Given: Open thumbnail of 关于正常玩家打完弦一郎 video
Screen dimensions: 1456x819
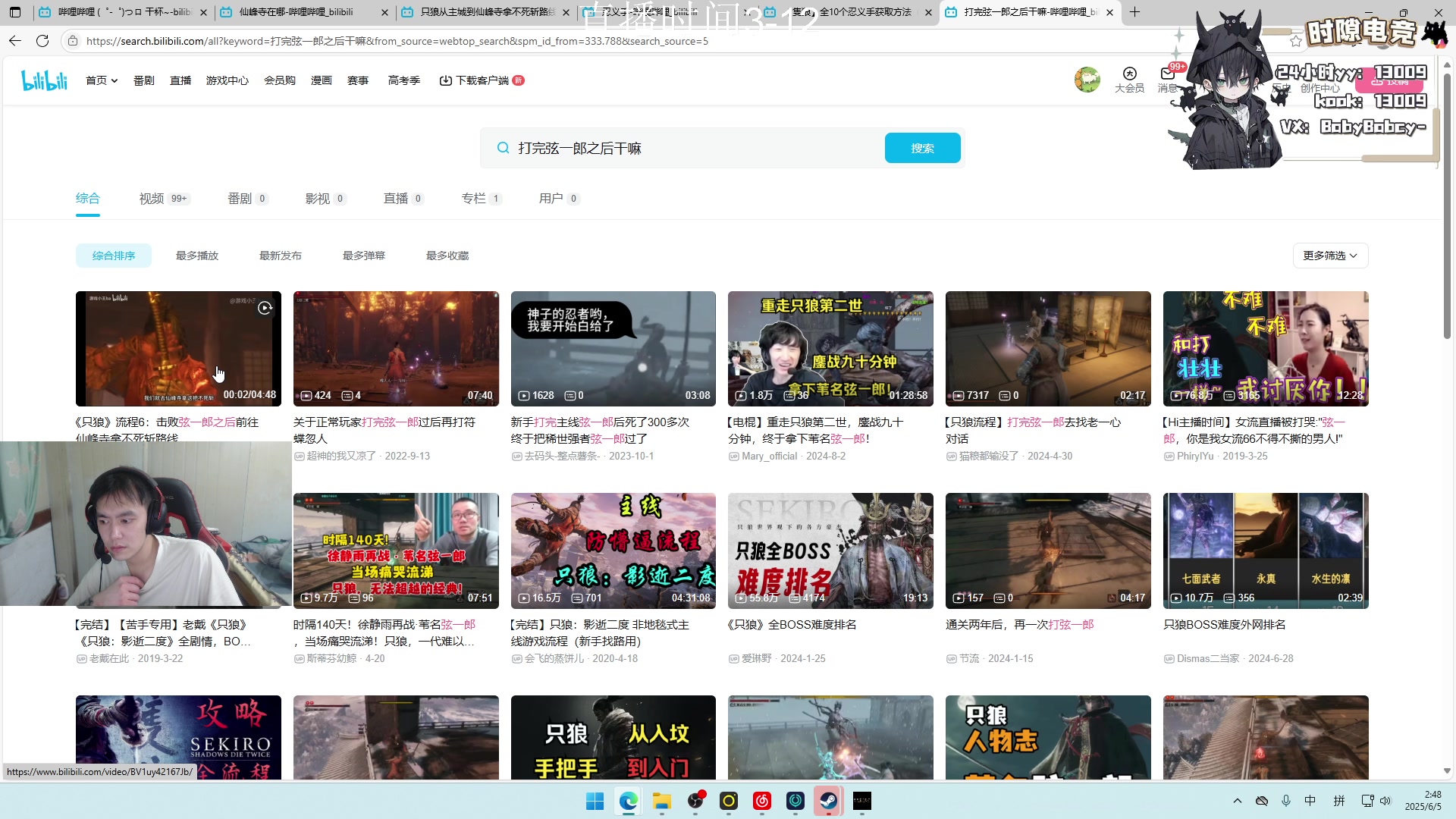Looking at the screenshot, I should tap(396, 349).
